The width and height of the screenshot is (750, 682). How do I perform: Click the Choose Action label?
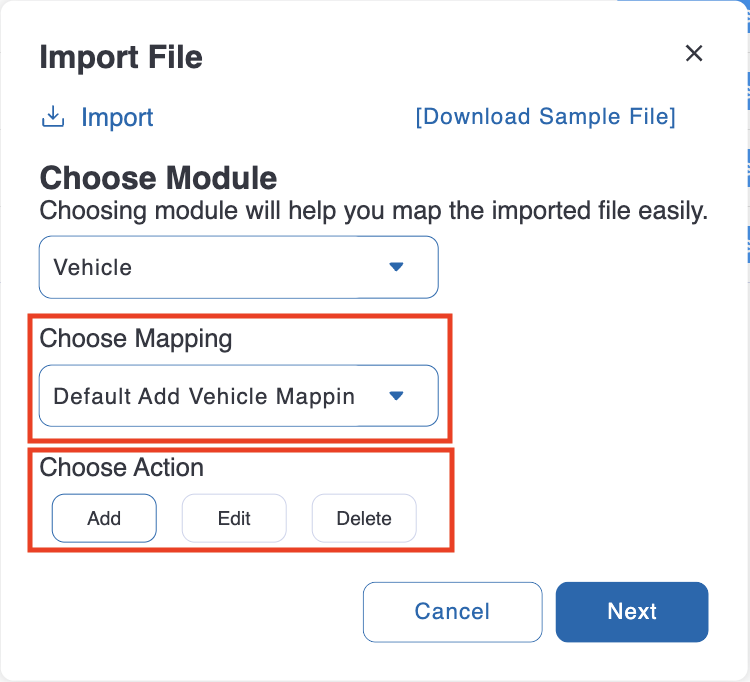point(121,467)
